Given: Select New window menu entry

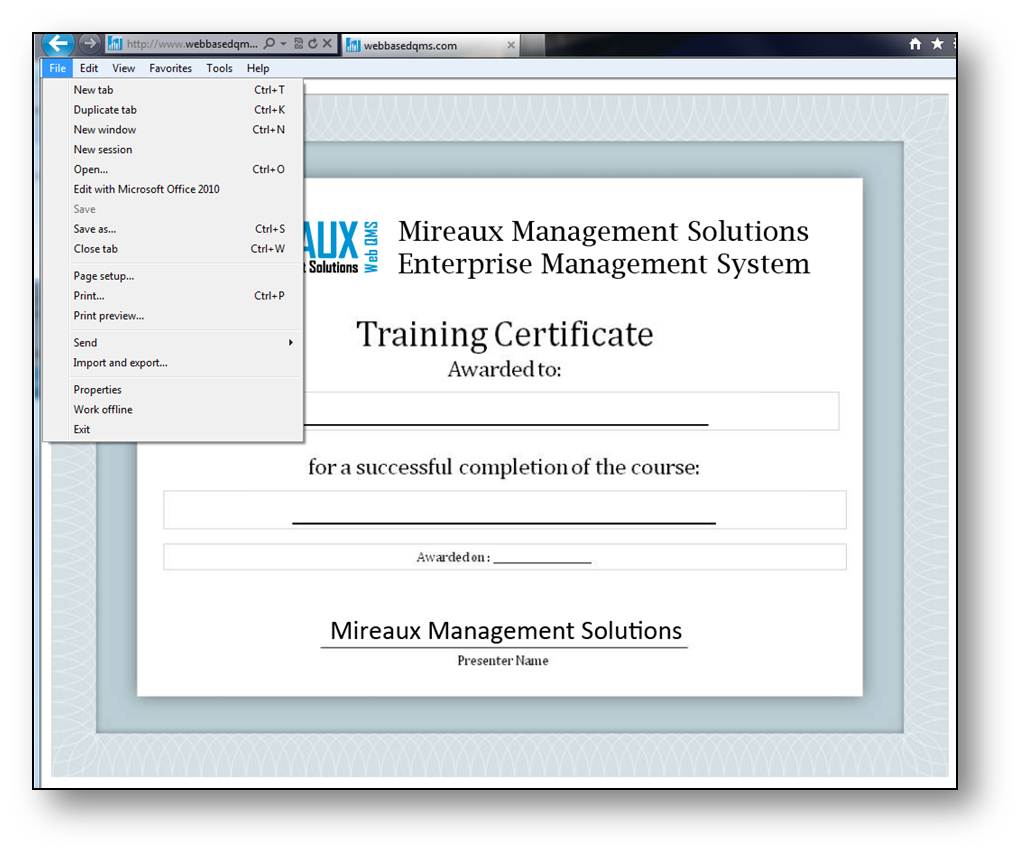Looking at the screenshot, I should click(x=173, y=130).
